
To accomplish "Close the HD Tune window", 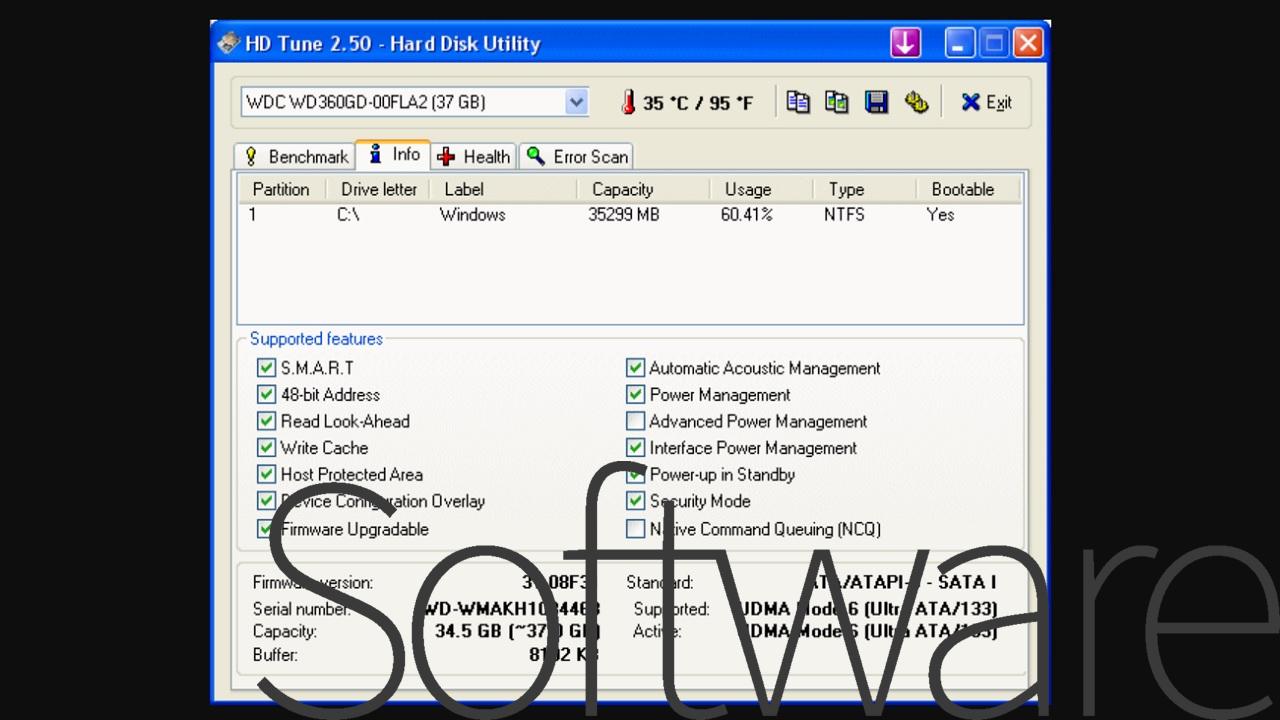I will [1028, 43].
